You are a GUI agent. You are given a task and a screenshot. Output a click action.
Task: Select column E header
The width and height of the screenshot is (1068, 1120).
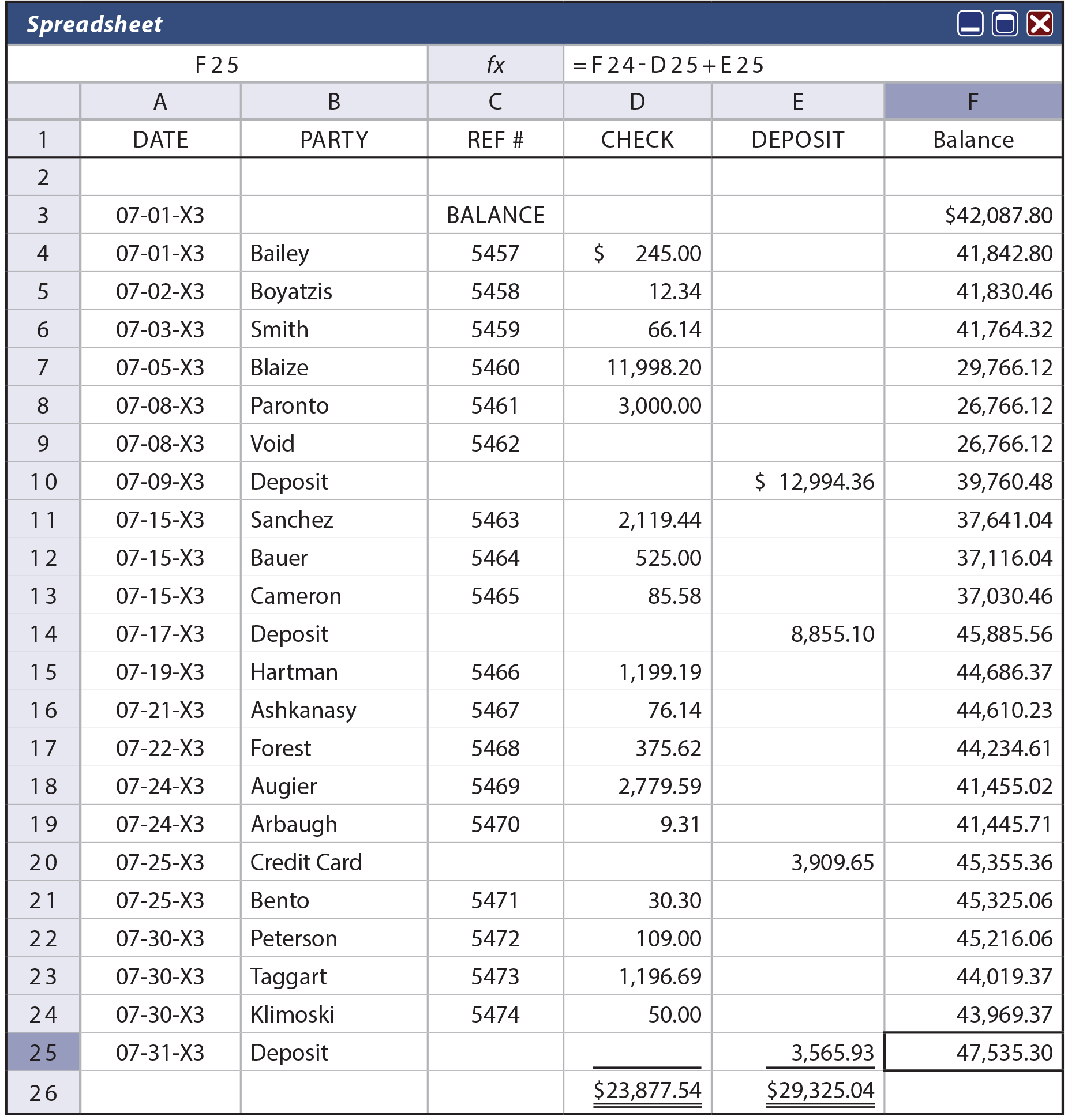[798, 102]
